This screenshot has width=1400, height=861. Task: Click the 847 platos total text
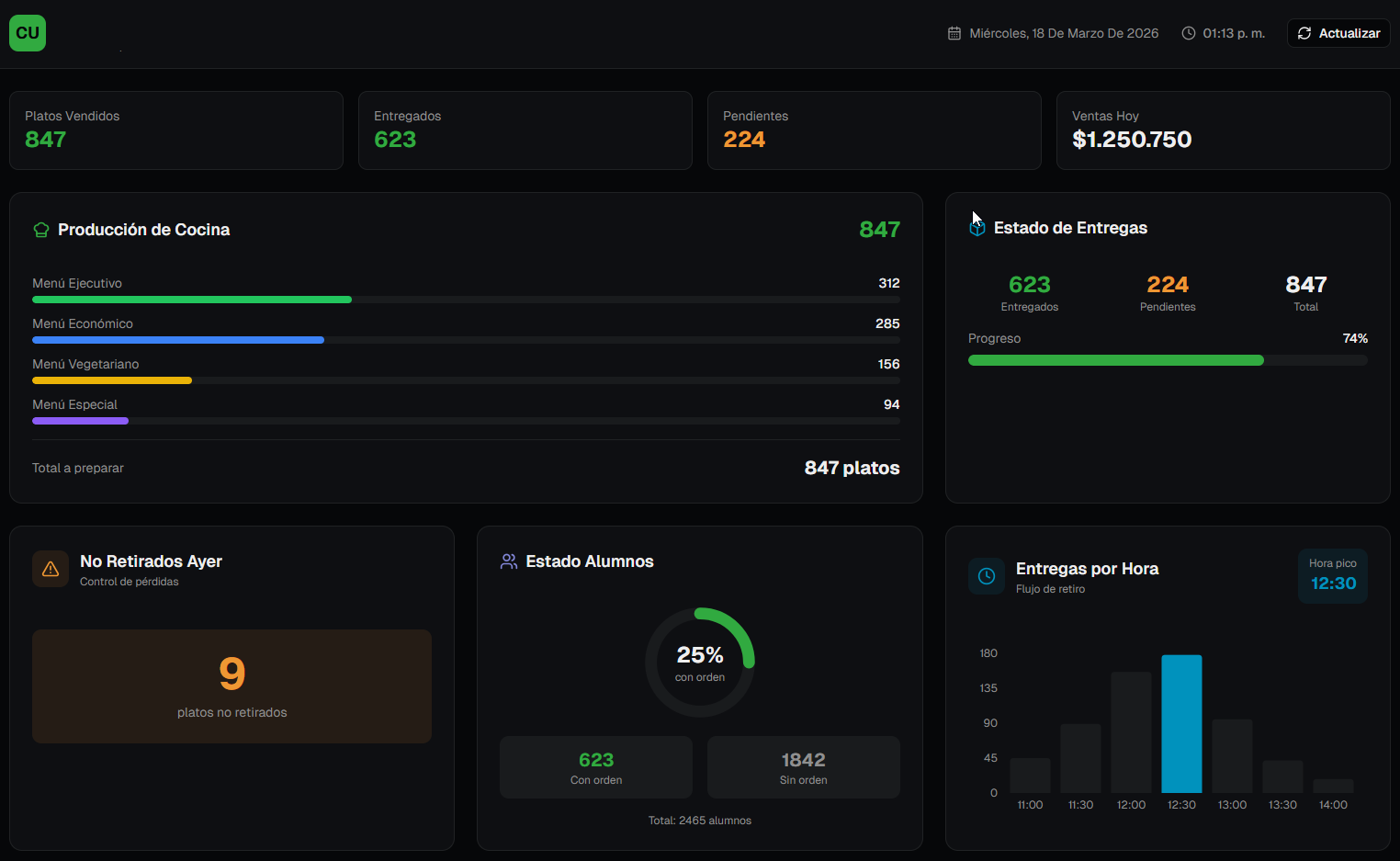tap(852, 468)
